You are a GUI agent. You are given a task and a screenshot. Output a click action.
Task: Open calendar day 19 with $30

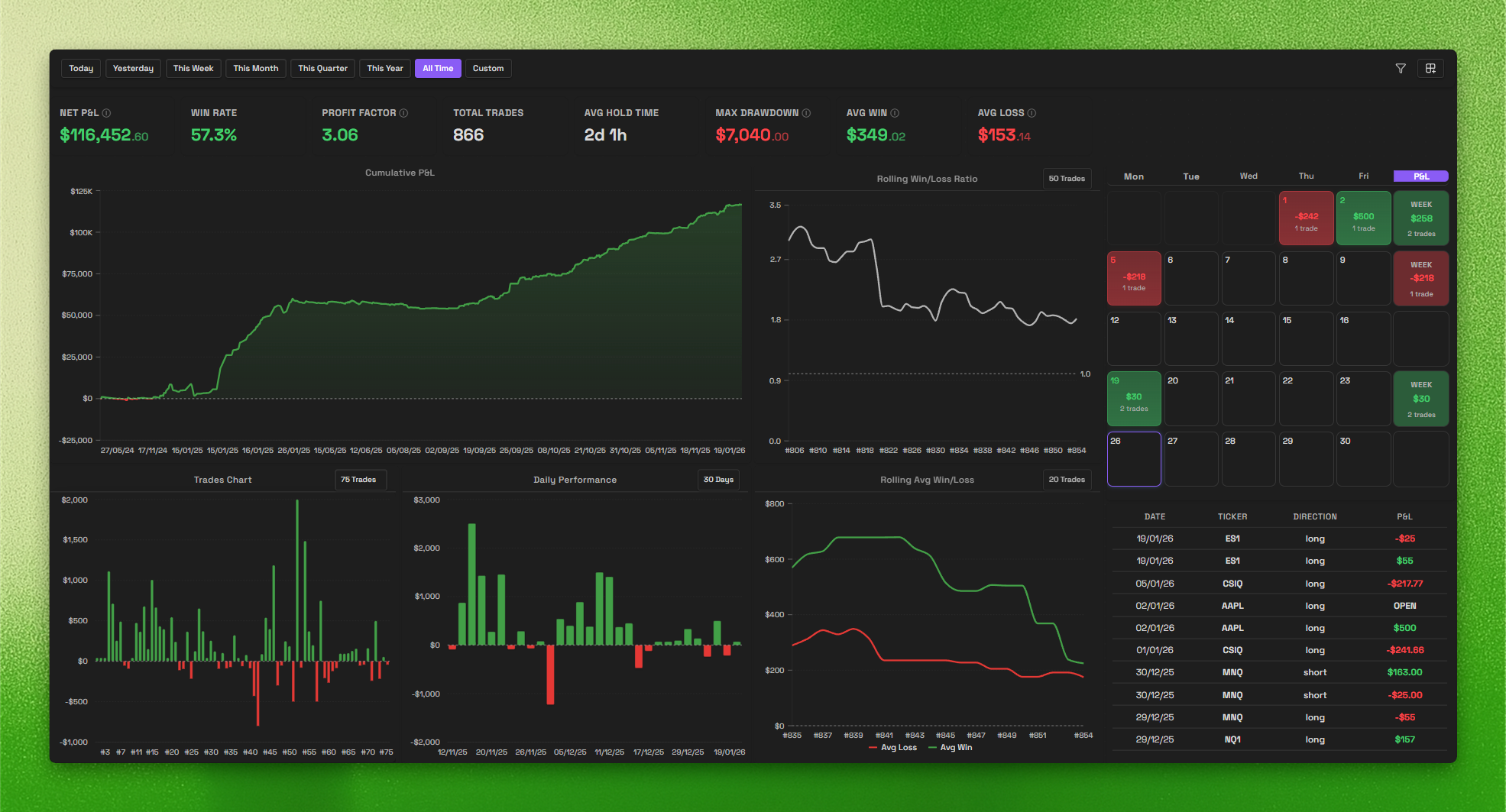1134,399
